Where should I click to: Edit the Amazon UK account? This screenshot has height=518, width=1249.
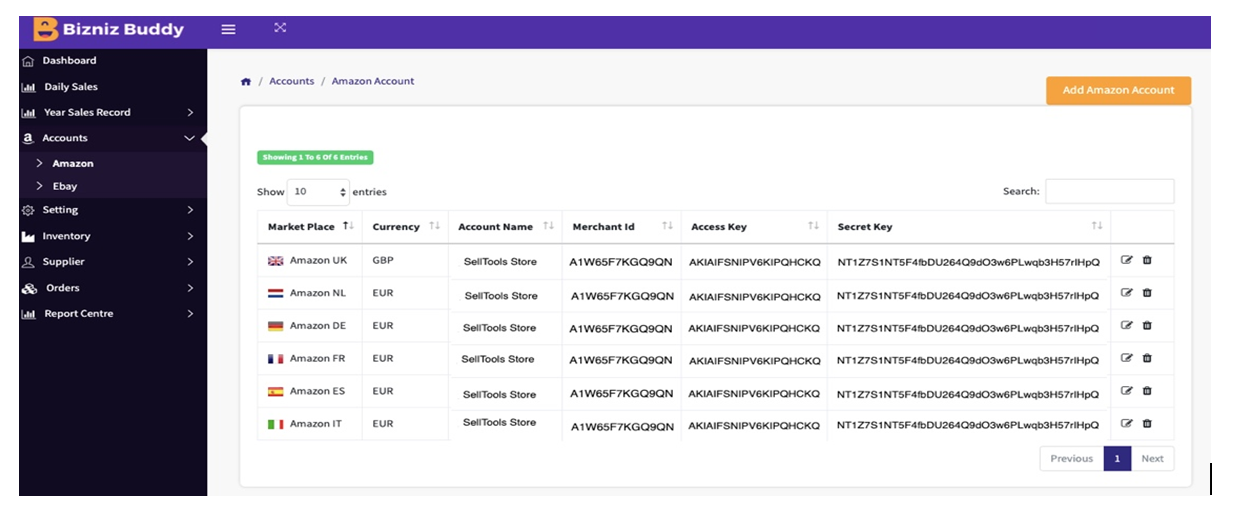(x=1127, y=260)
